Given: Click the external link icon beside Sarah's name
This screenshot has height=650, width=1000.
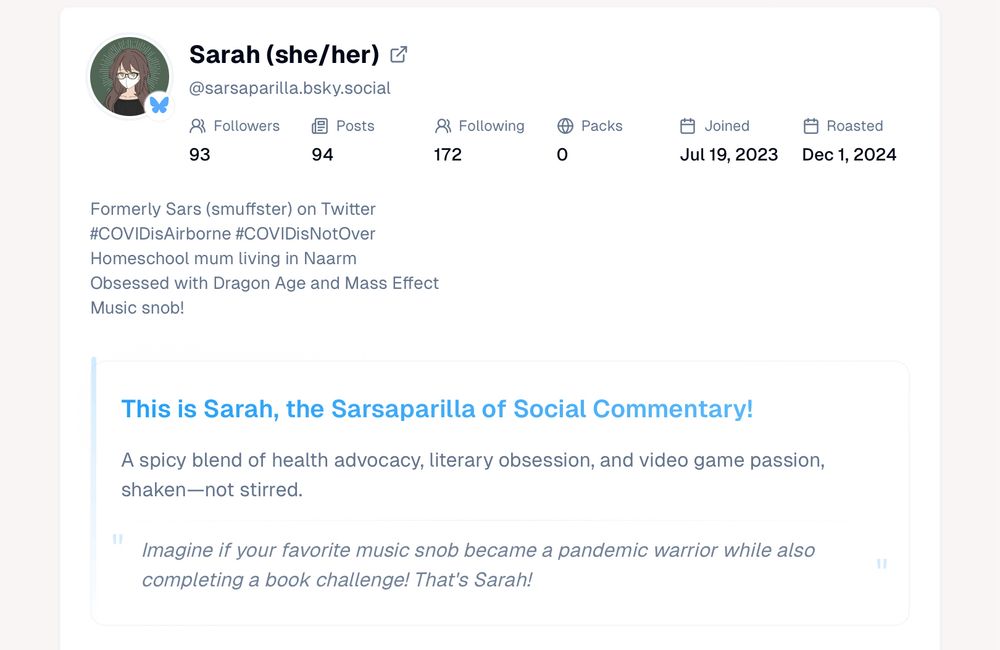Looking at the screenshot, I should (398, 55).
